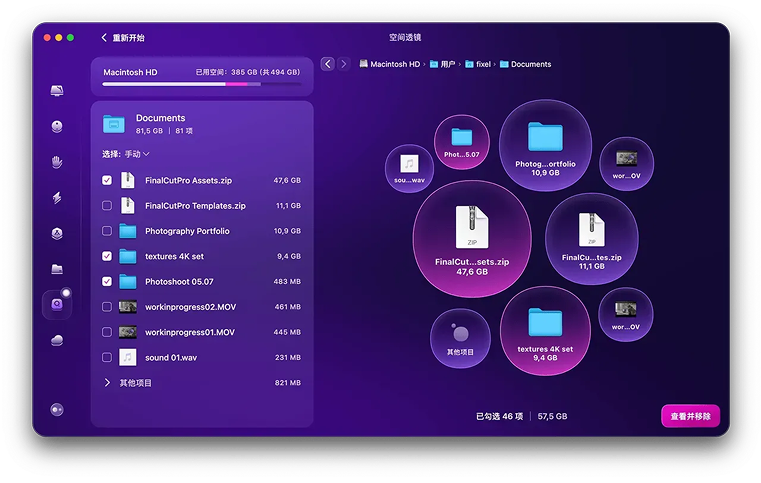
Task: Select the Space Lens sidebar icon
Action: (x=57, y=304)
